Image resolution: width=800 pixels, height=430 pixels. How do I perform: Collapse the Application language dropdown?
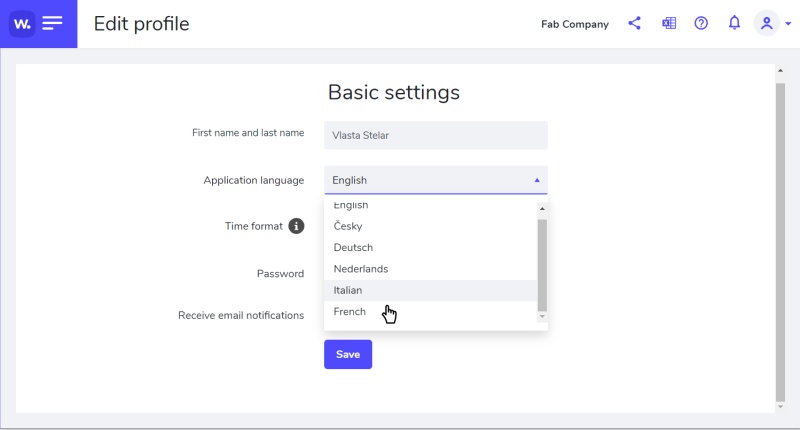pyautogui.click(x=536, y=180)
